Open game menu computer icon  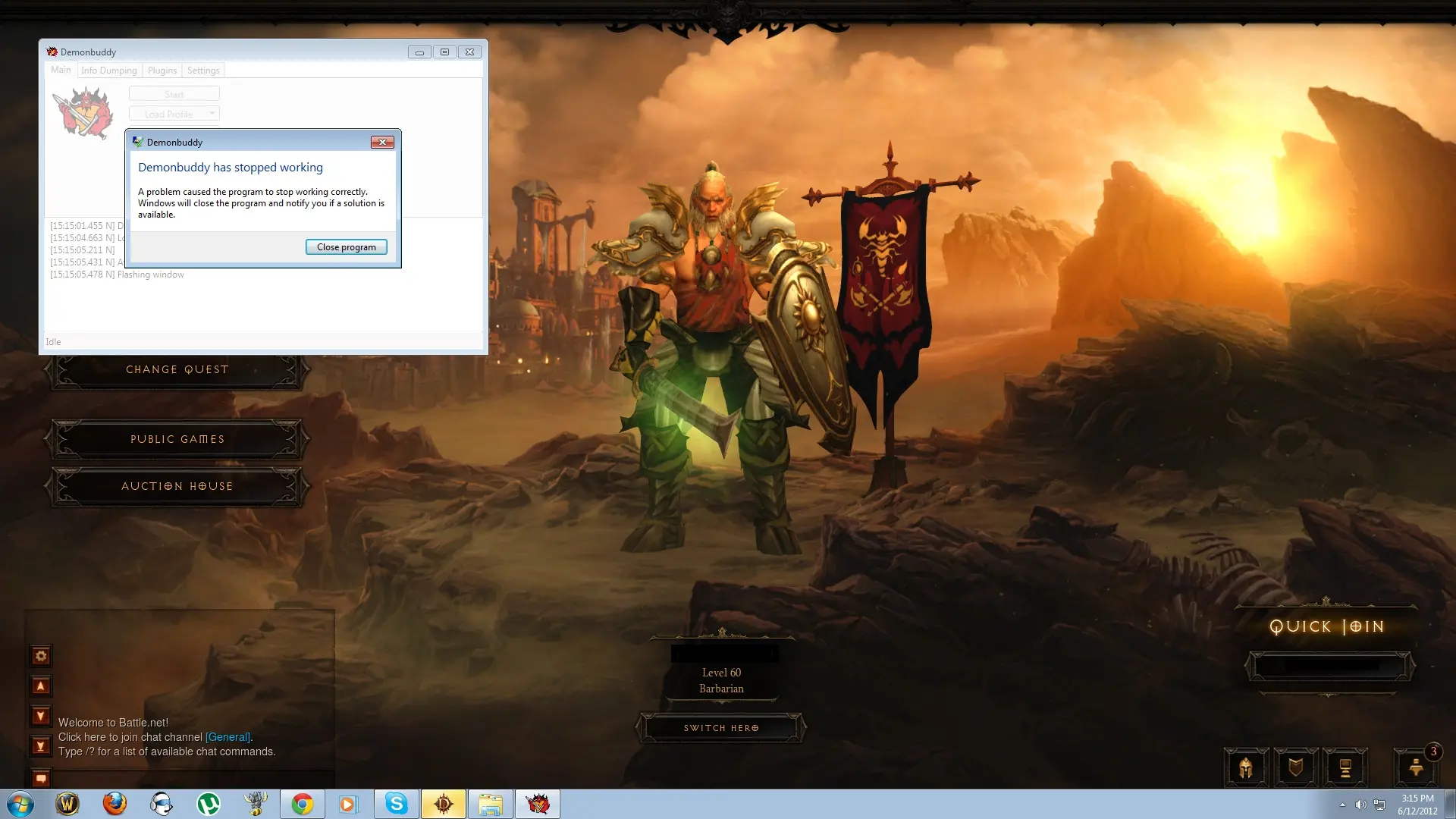(x=1345, y=768)
